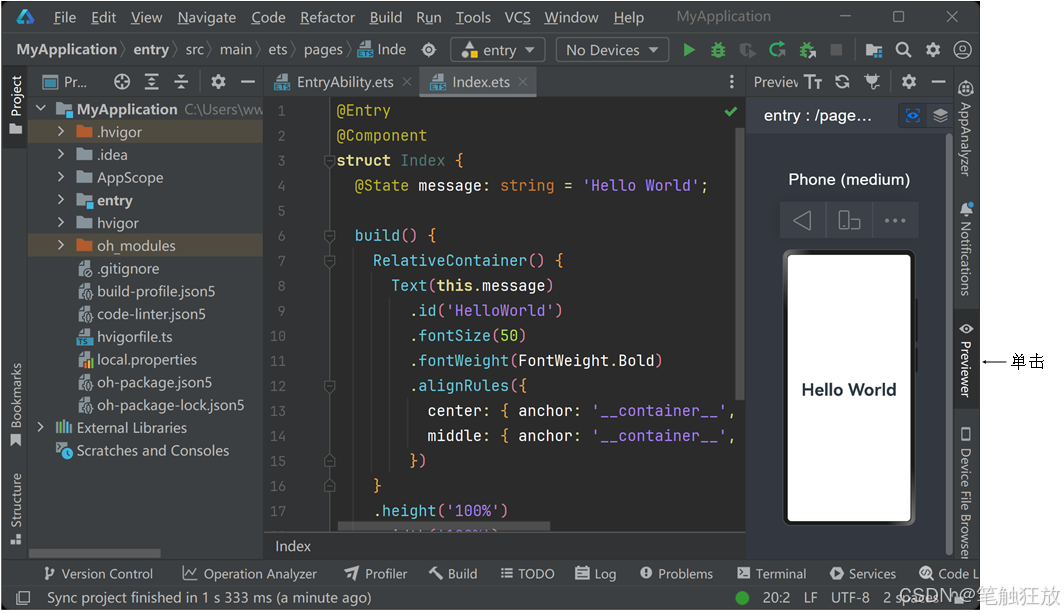Open the Build menu
The image size is (1064, 613).
(x=385, y=17)
